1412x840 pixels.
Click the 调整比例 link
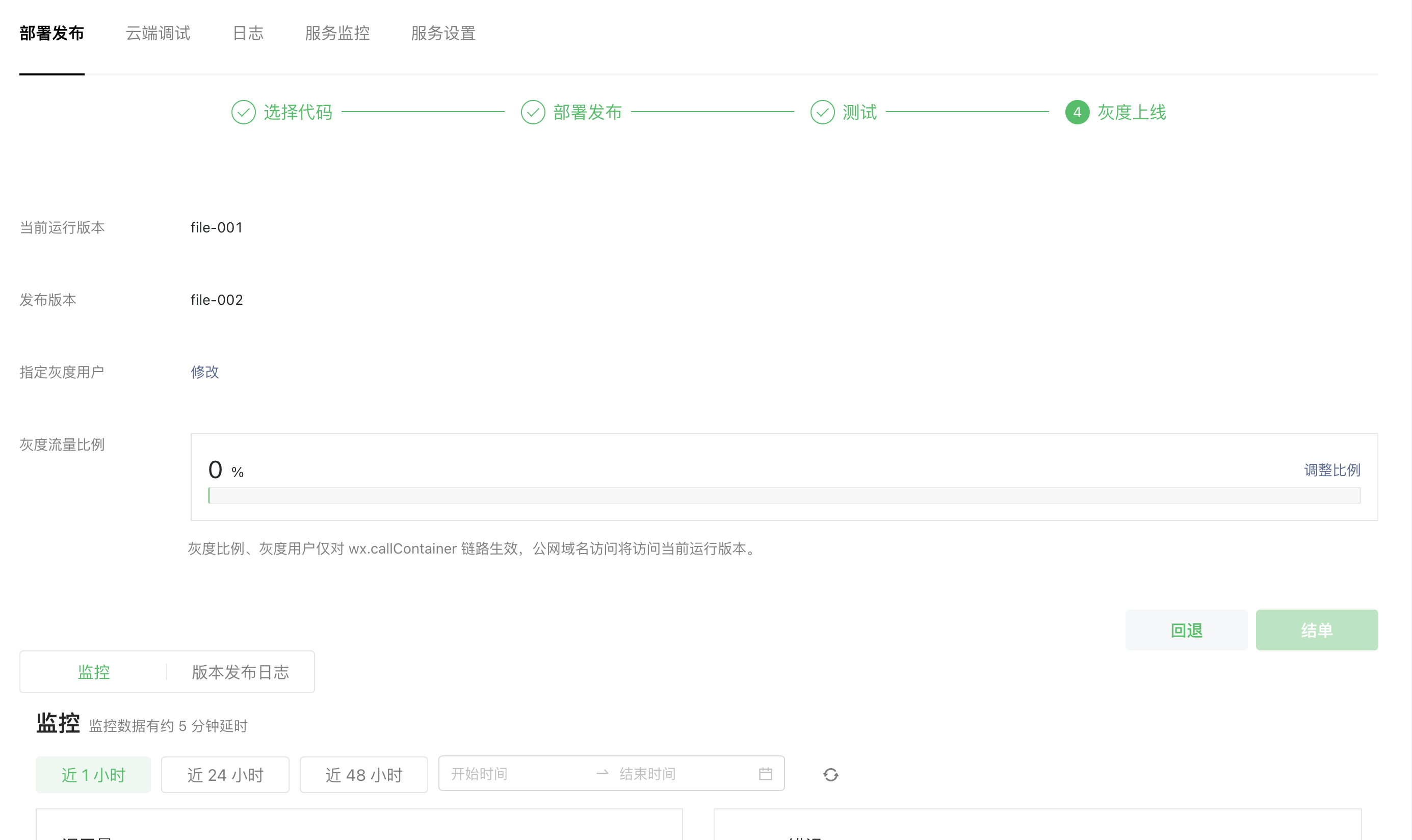[x=1331, y=470]
